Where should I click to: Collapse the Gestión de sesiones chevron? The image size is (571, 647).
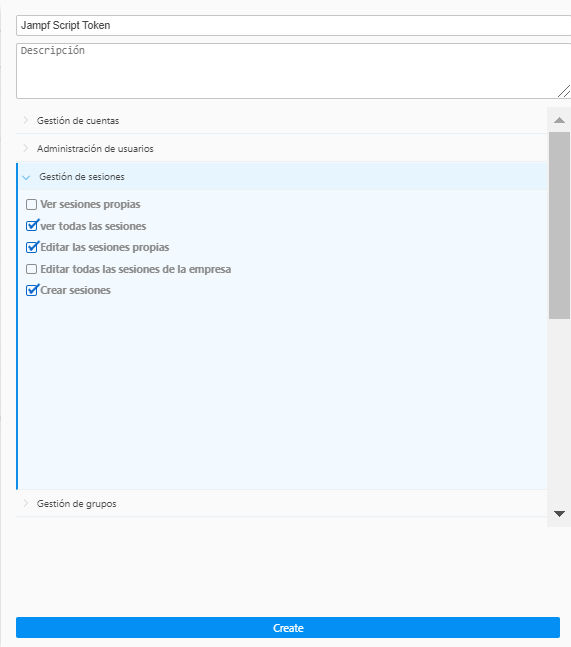(x=26, y=177)
